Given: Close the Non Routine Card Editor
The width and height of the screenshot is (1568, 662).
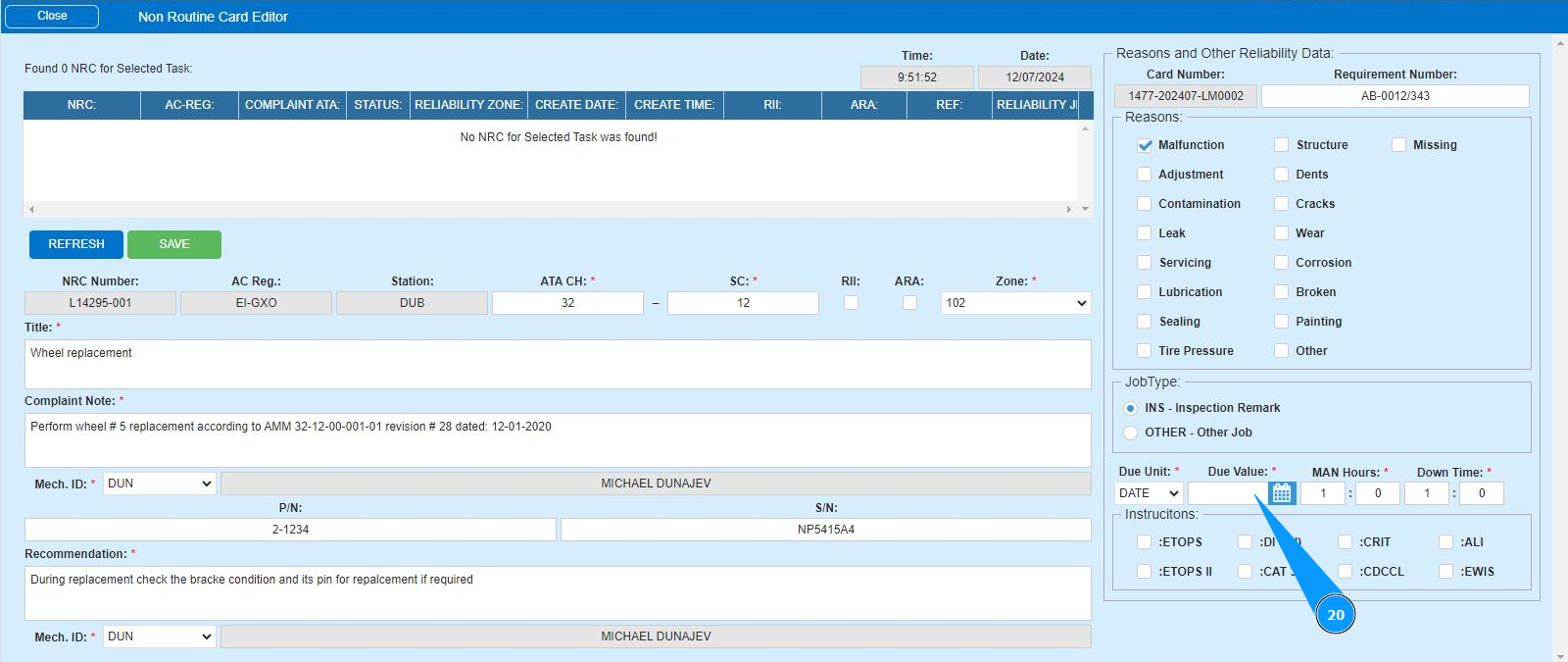Looking at the screenshot, I should point(52,16).
